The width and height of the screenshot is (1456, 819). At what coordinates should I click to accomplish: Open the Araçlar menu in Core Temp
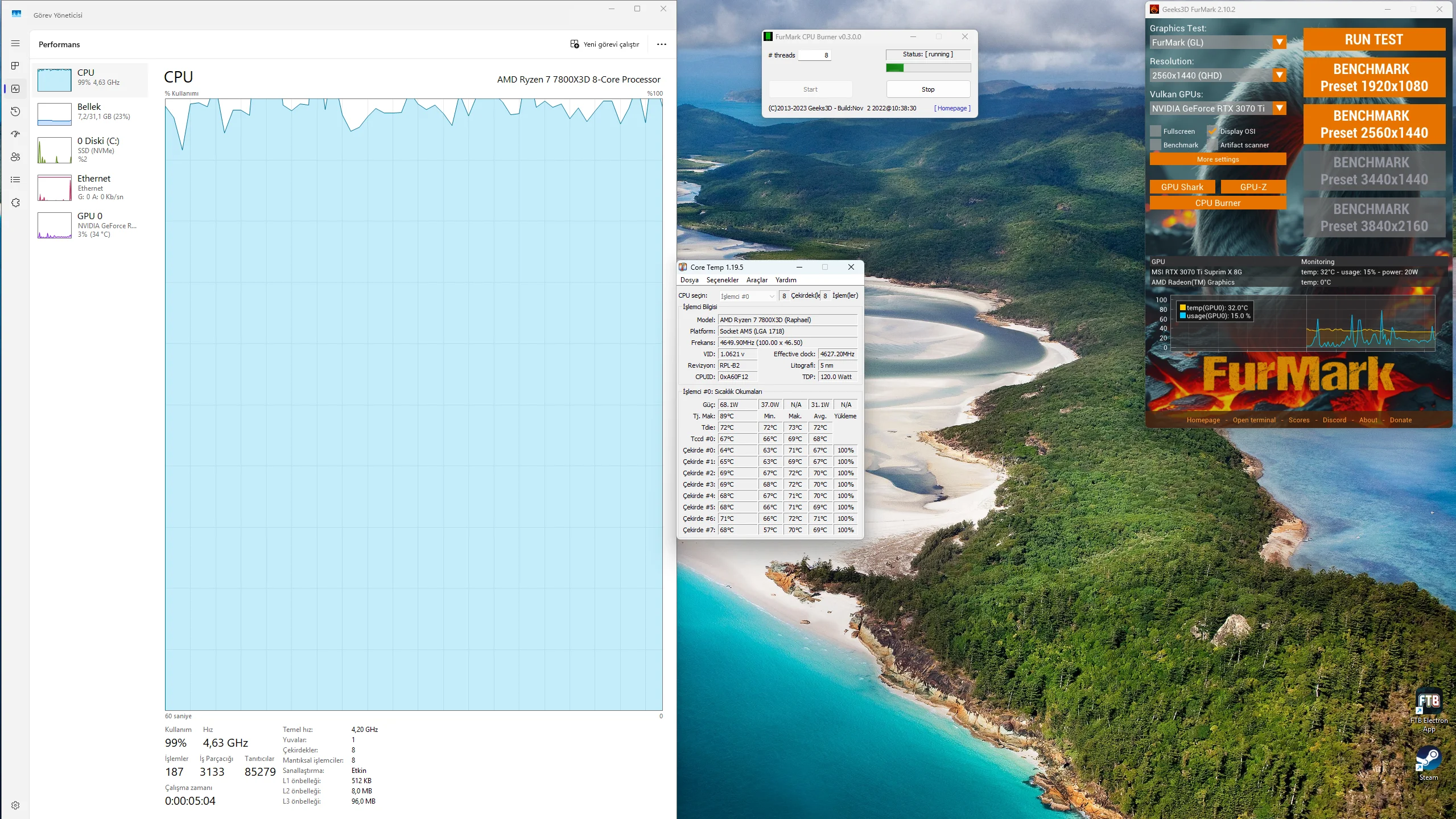pyautogui.click(x=757, y=280)
